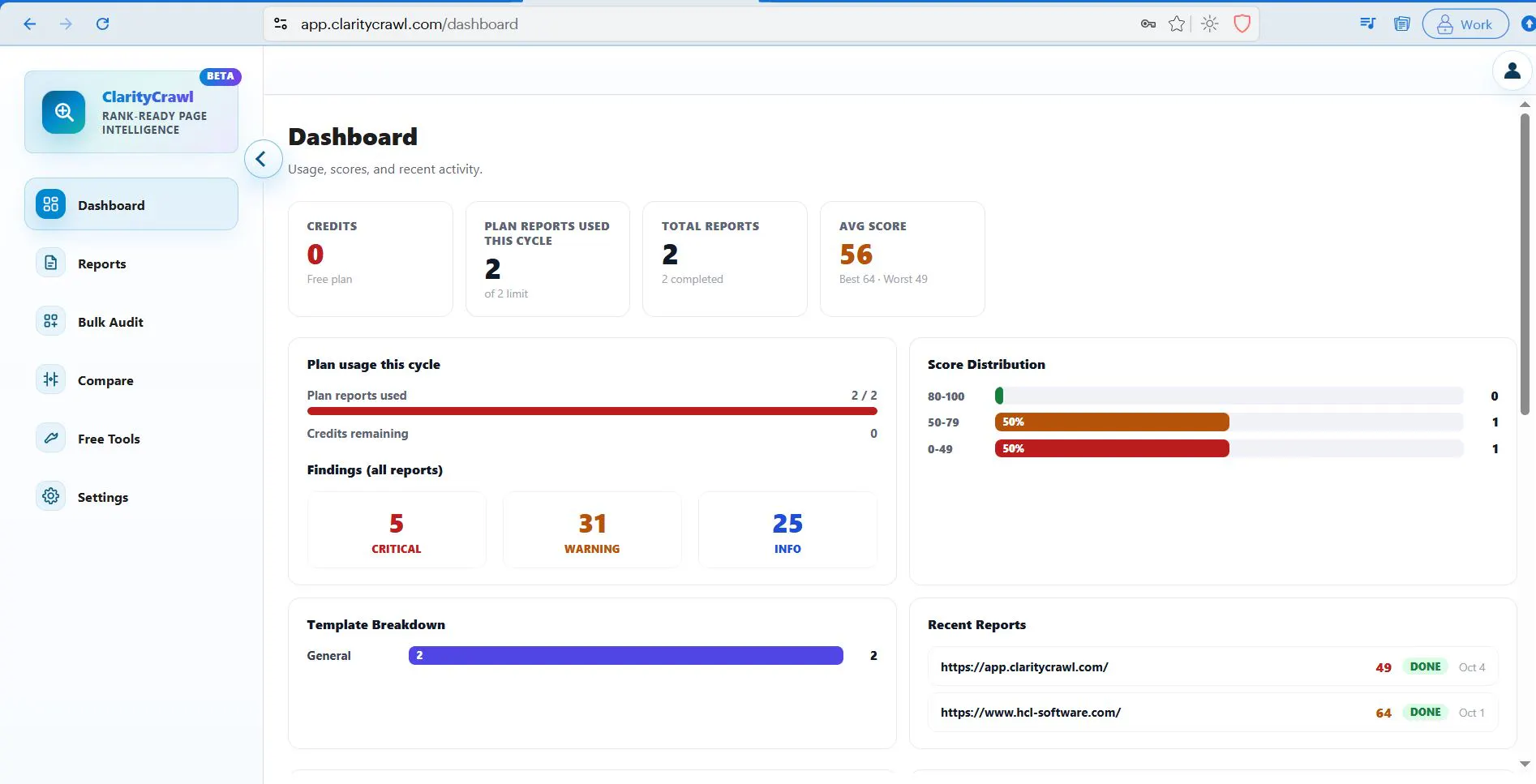Open the media playlist icon in the browser toolbar
The height and width of the screenshot is (784, 1536).
(1367, 24)
